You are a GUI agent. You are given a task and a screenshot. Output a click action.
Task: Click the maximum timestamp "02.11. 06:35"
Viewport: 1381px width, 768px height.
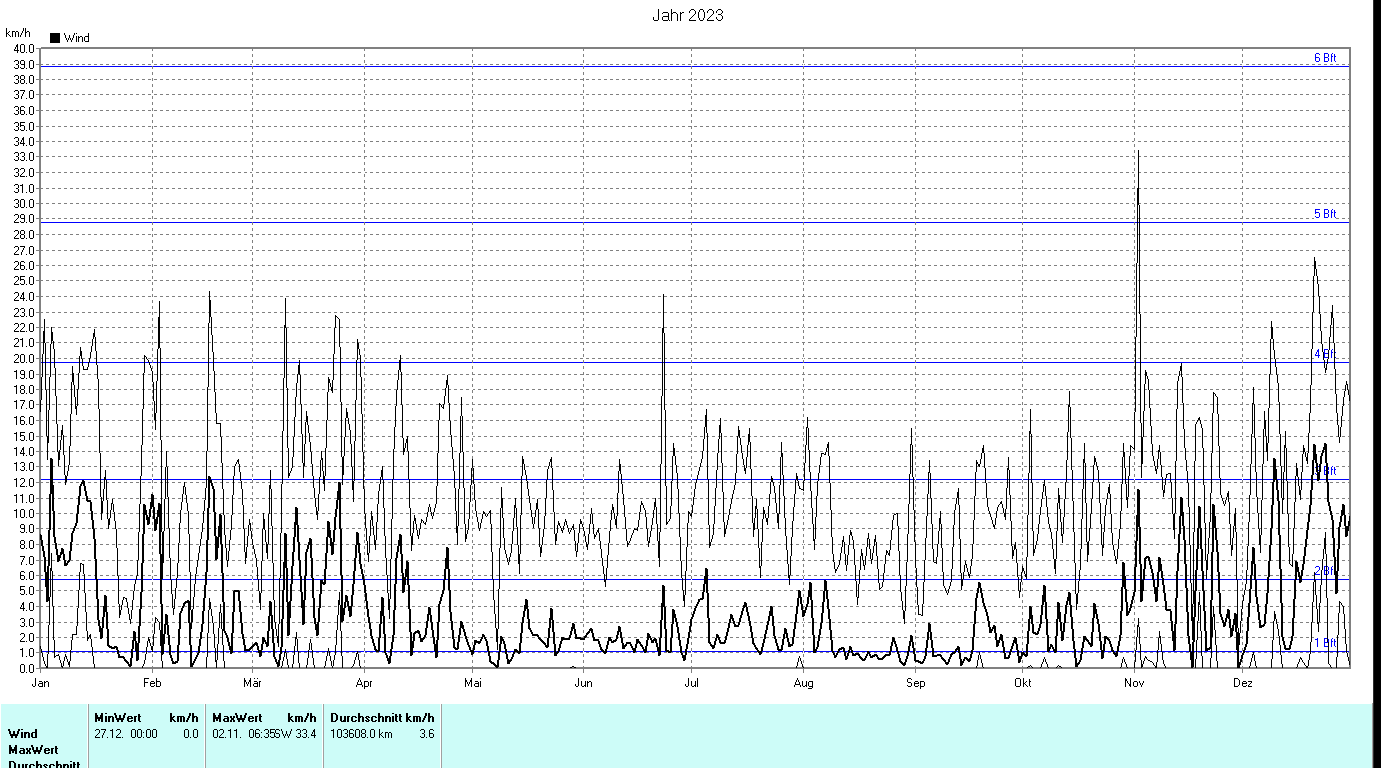(x=244, y=734)
